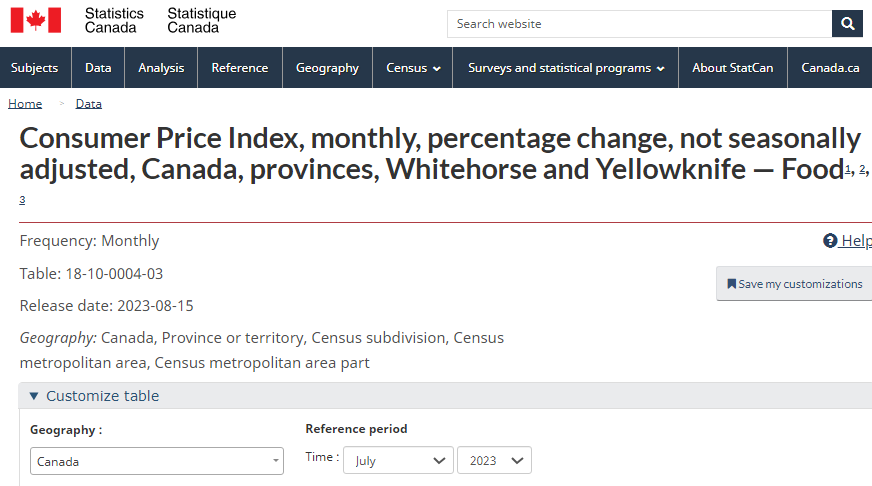Expand Surveys and statistical programs menu
This screenshot has height=486, width=872.
pos(566,68)
